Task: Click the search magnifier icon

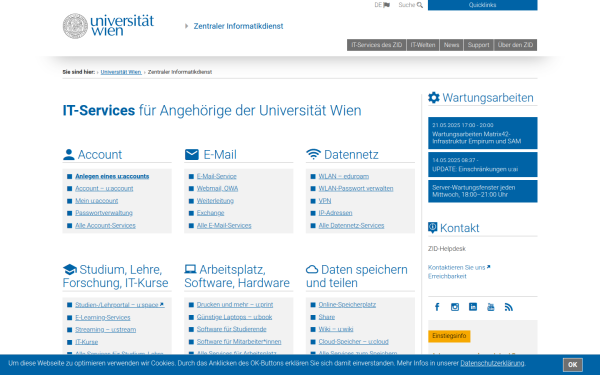Action: [x=420, y=5]
